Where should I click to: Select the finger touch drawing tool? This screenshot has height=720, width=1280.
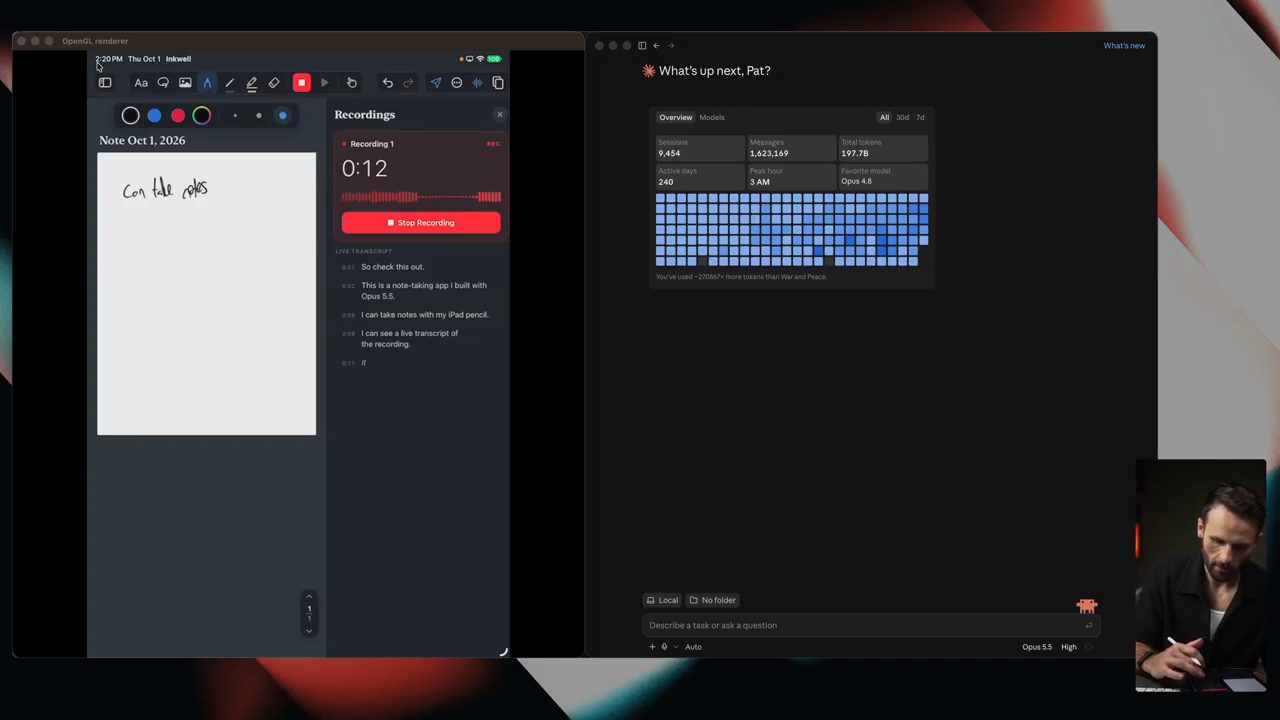click(351, 83)
